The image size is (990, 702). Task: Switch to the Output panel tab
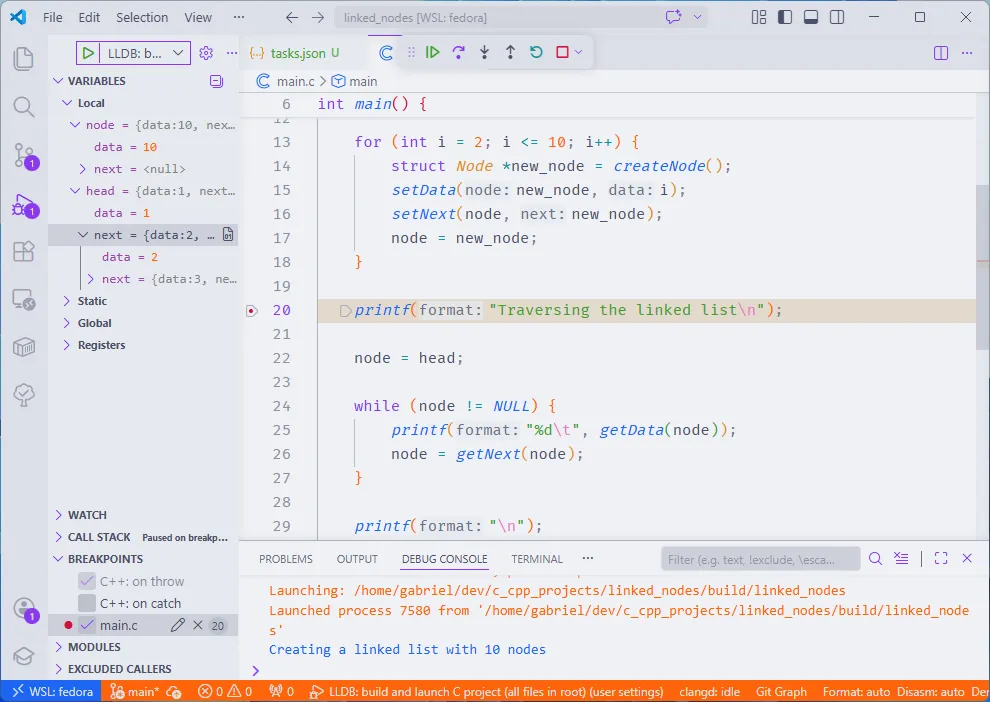coord(357,559)
